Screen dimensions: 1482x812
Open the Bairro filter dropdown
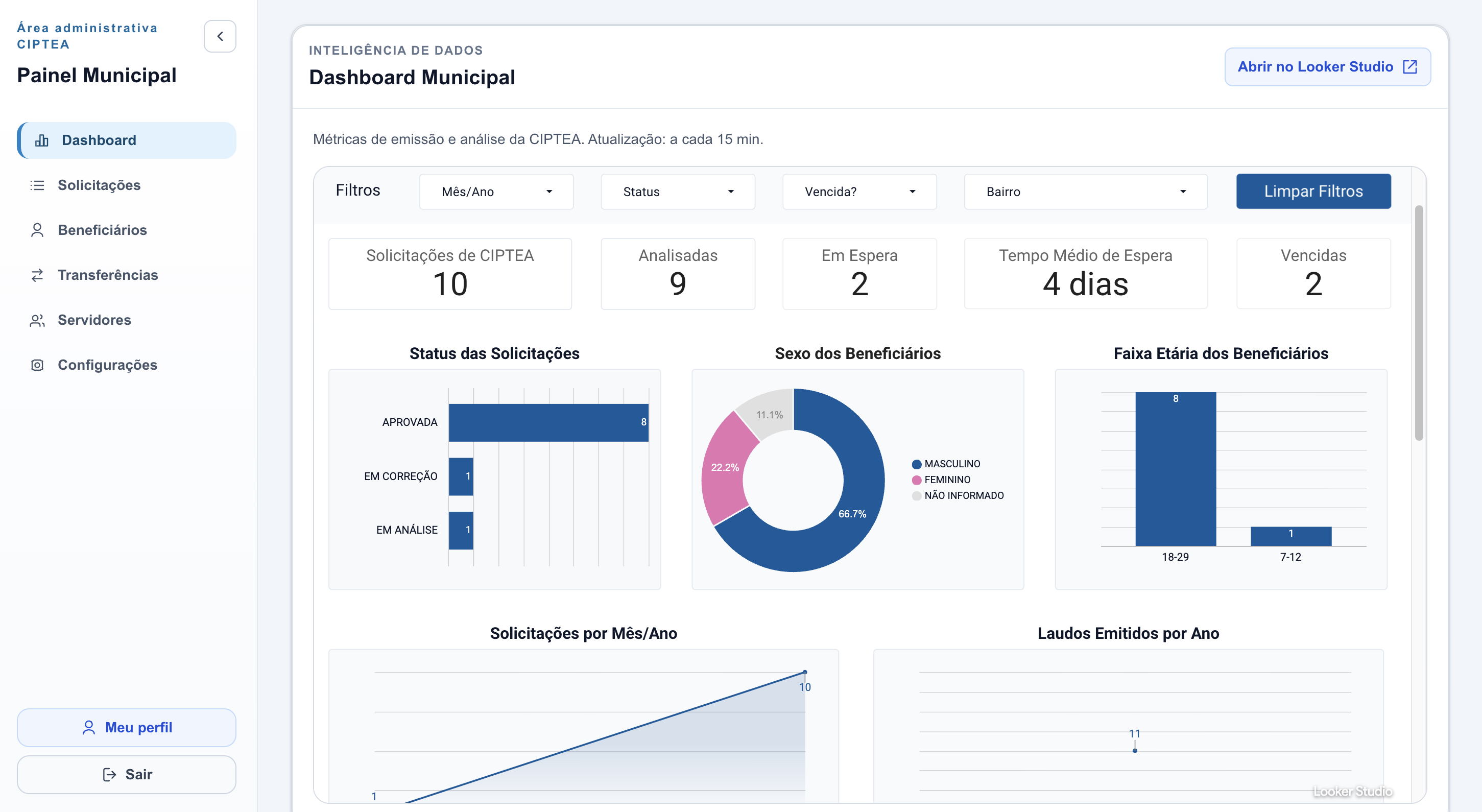(1085, 192)
